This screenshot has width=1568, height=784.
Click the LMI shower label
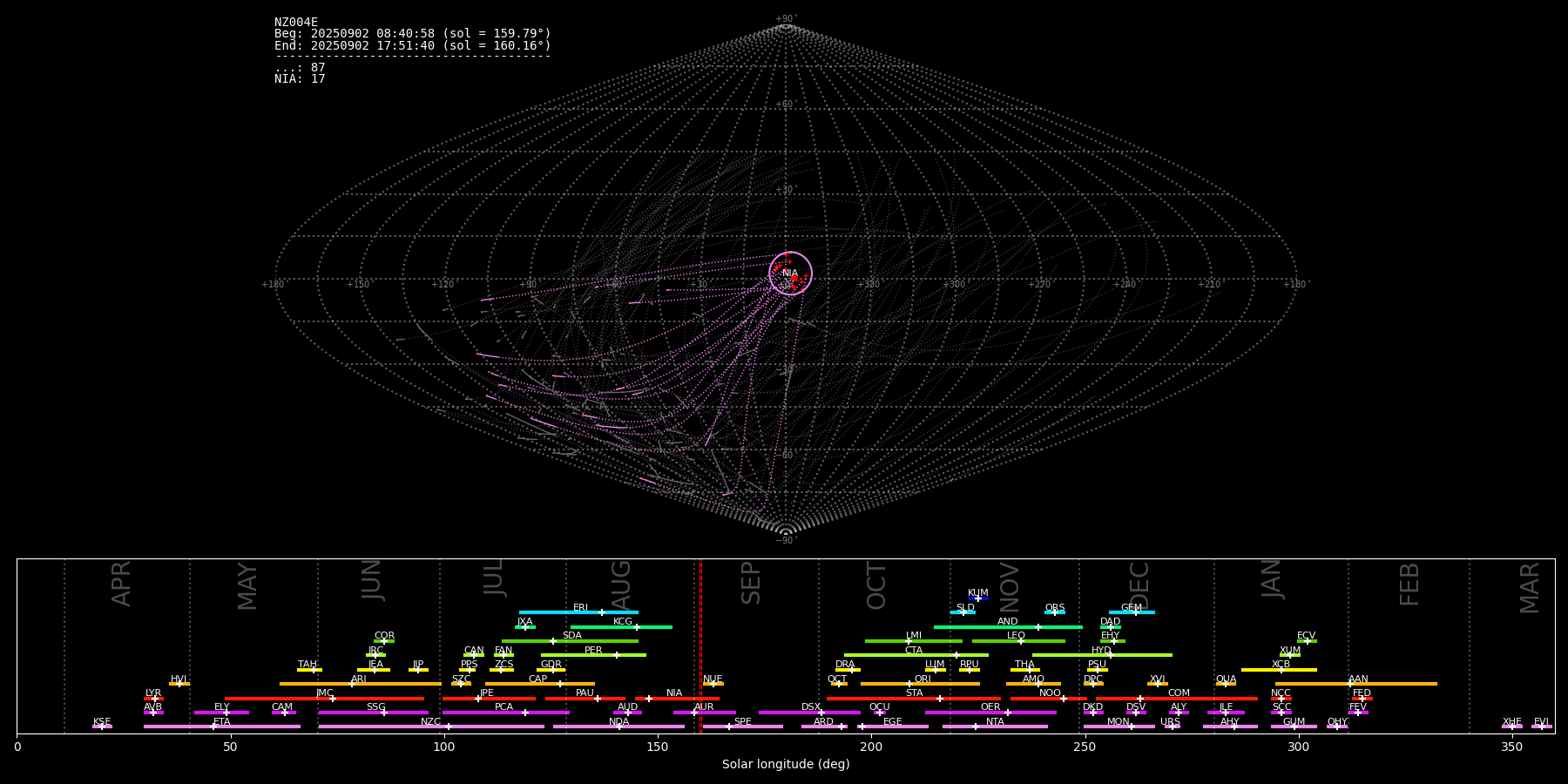point(914,636)
